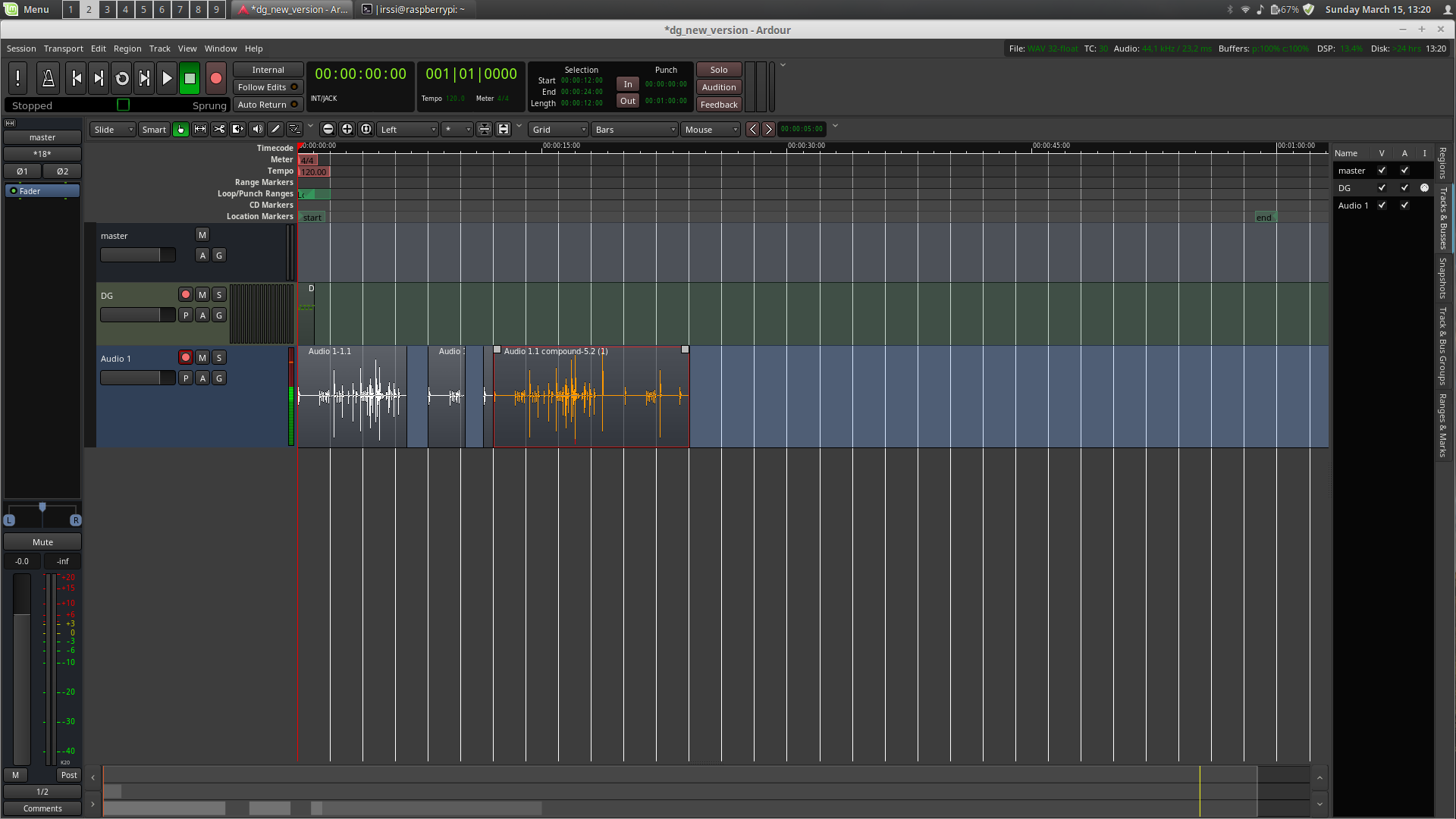Screen dimensions: 1456x819
Task: Toggle the Audio 1 active checkbox
Action: coord(1404,206)
